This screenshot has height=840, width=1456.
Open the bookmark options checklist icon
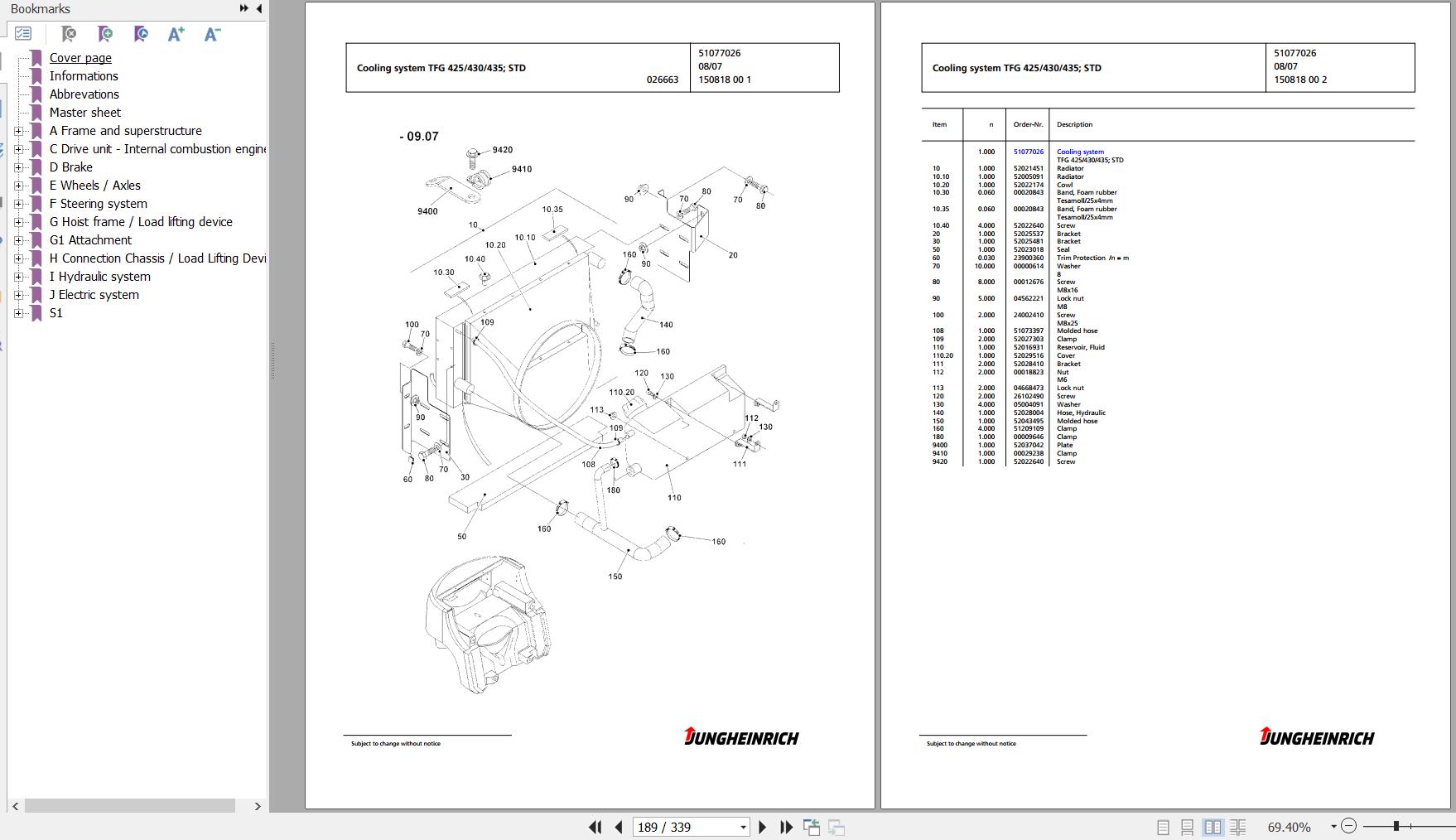pyautogui.click(x=23, y=34)
